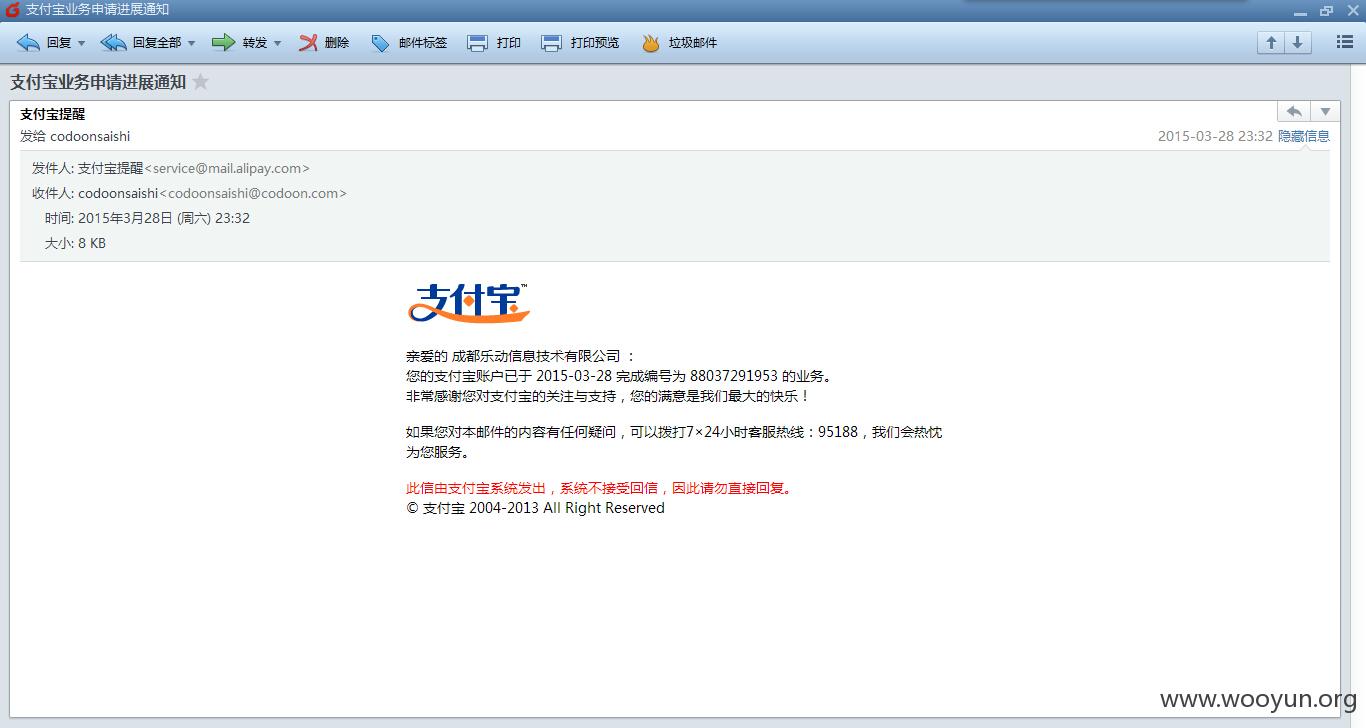
Task: Click the size value 8 KB
Action: coord(92,243)
